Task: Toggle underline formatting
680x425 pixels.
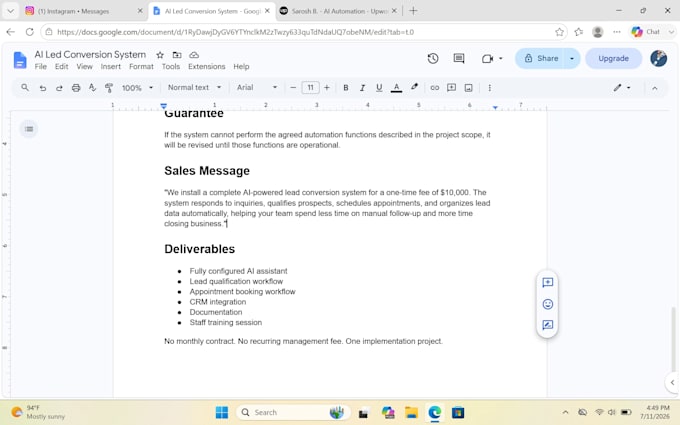Action: point(379,88)
